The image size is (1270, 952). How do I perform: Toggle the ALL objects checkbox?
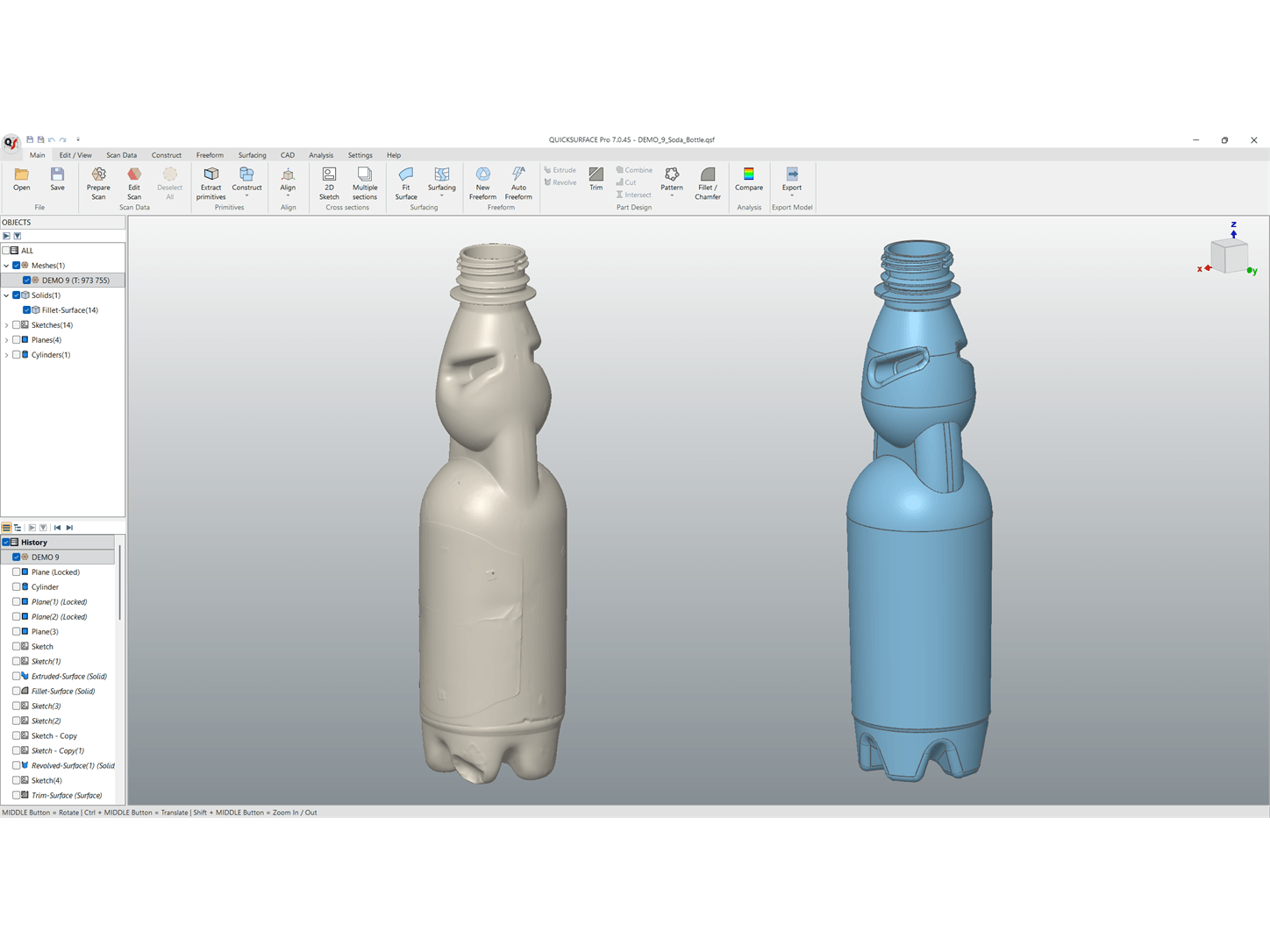pos(6,251)
